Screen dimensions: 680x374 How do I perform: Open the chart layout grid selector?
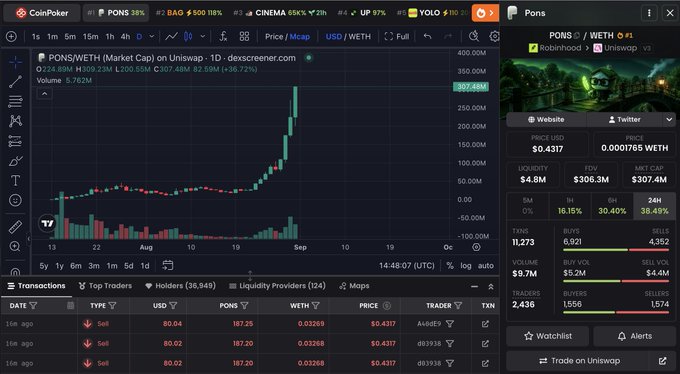pyautogui.click(x=245, y=36)
